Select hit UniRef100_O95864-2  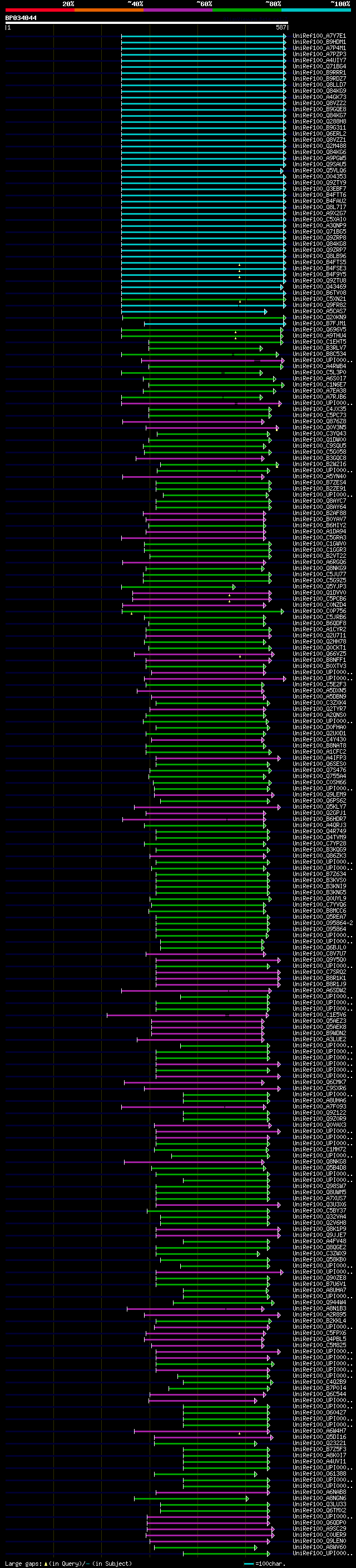pyautogui.click(x=323, y=923)
